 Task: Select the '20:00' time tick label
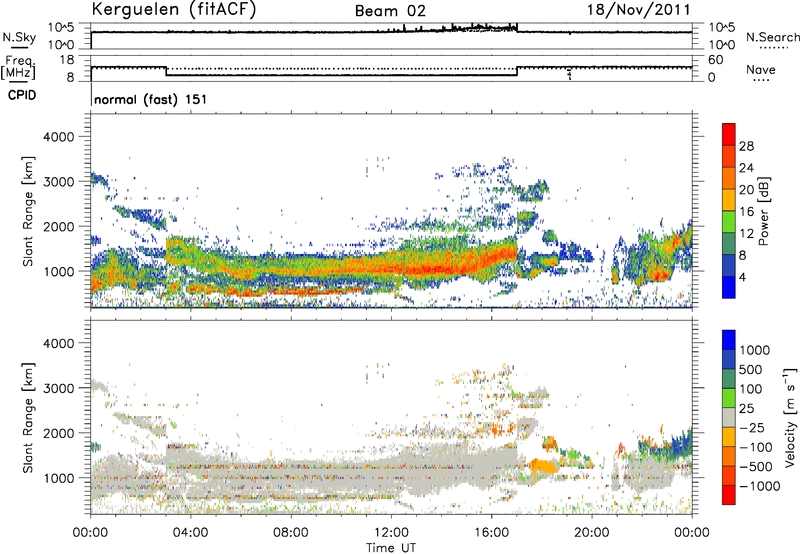point(591,533)
